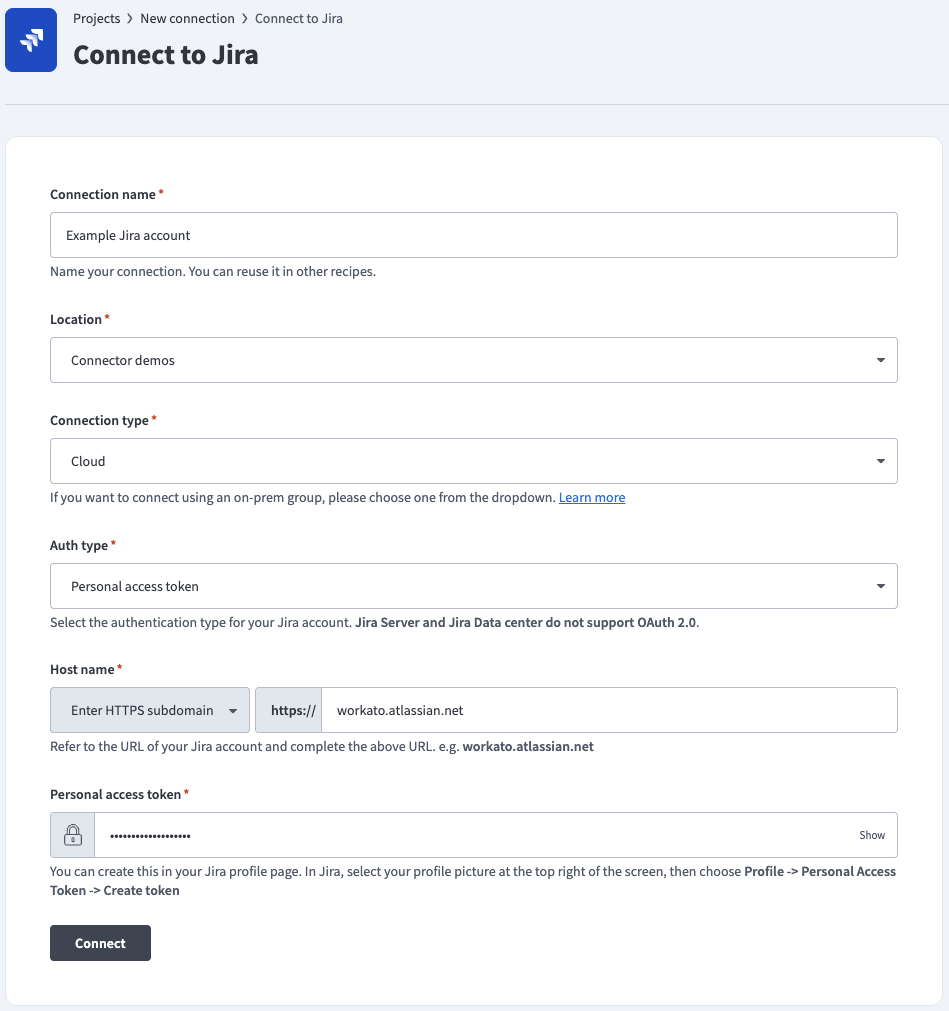Open the Auth type dropdown showing Personal access token
Screen dimensions: 949x1011
pyautogui.click(x=474, y=586)
